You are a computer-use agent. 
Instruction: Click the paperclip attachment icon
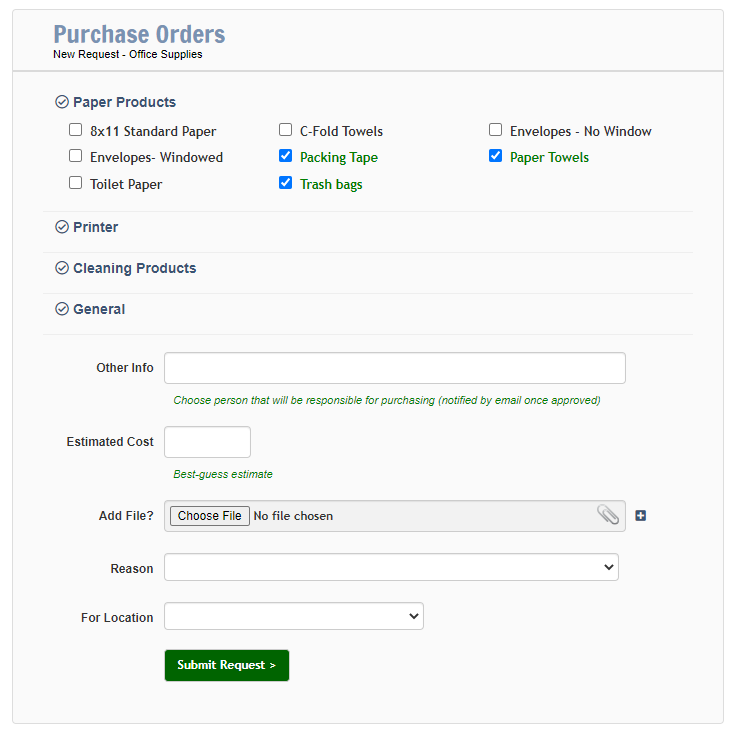608,515
